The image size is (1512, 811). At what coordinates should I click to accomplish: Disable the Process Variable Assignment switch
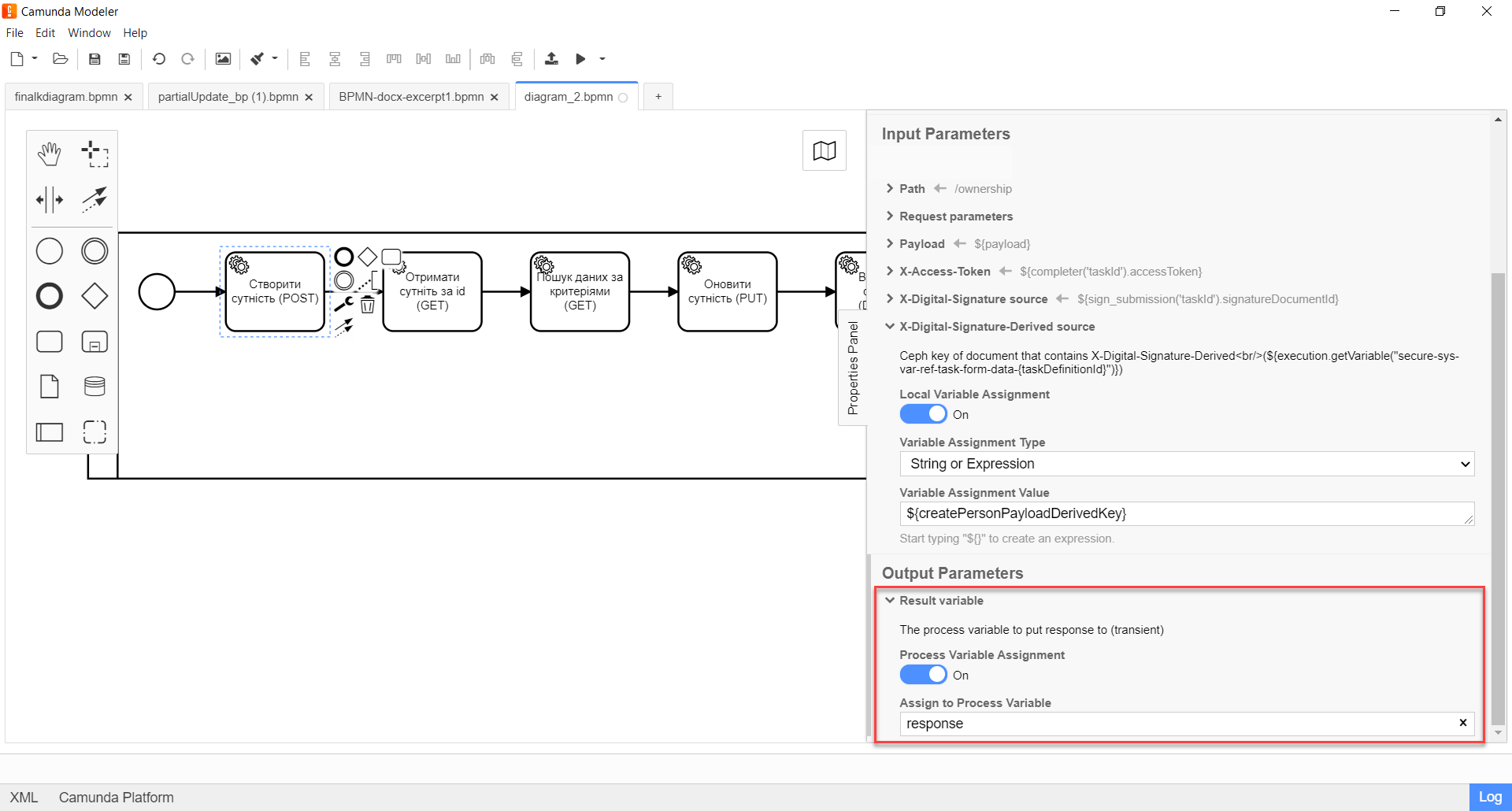pos(923,675)
